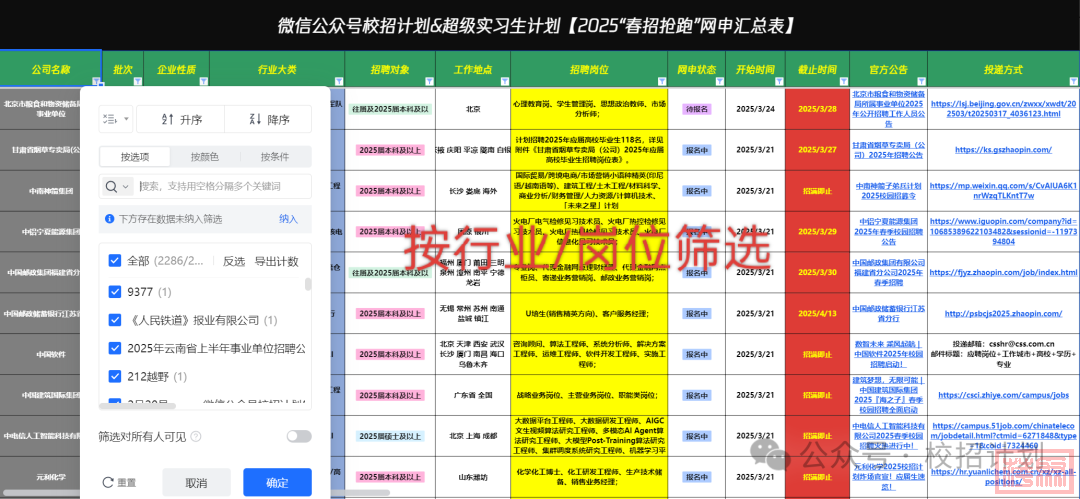Image resolution: width=1080 pixels, height=499 pixels.
Task: Open filter icon on 公司名称 column header
Action: coord(96,81)
